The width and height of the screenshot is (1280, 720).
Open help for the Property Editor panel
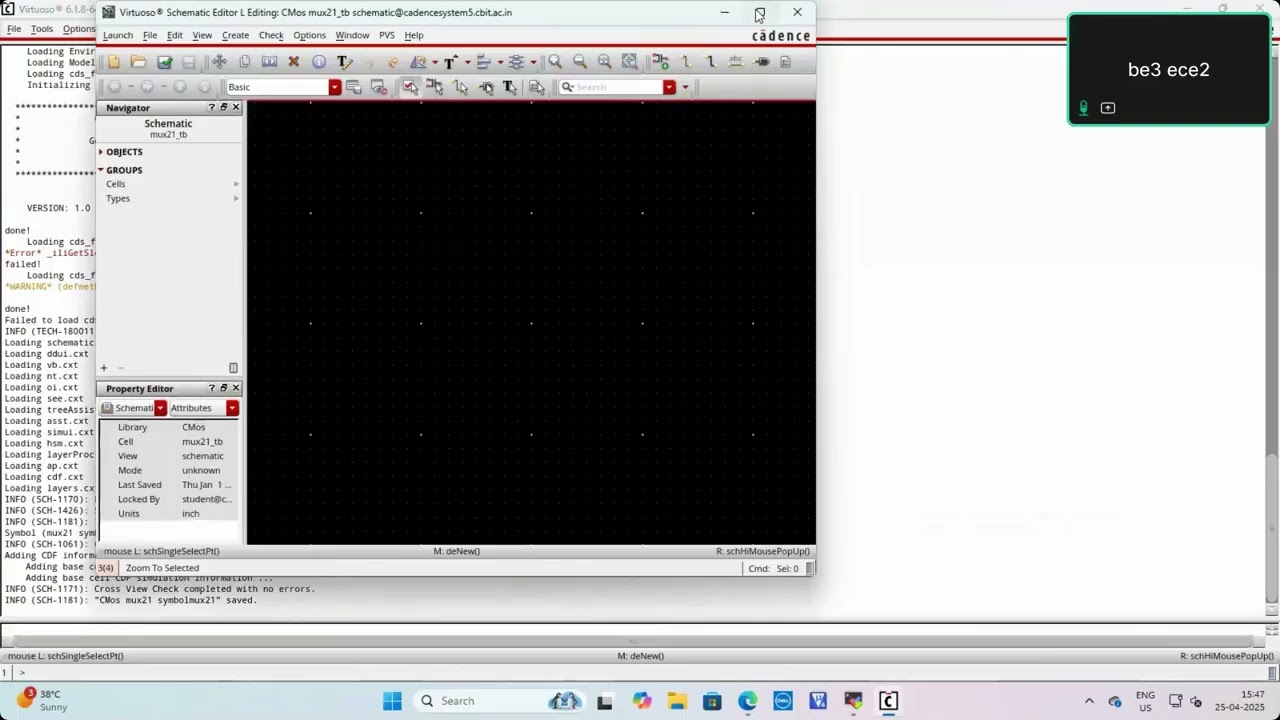pos(211,388)
